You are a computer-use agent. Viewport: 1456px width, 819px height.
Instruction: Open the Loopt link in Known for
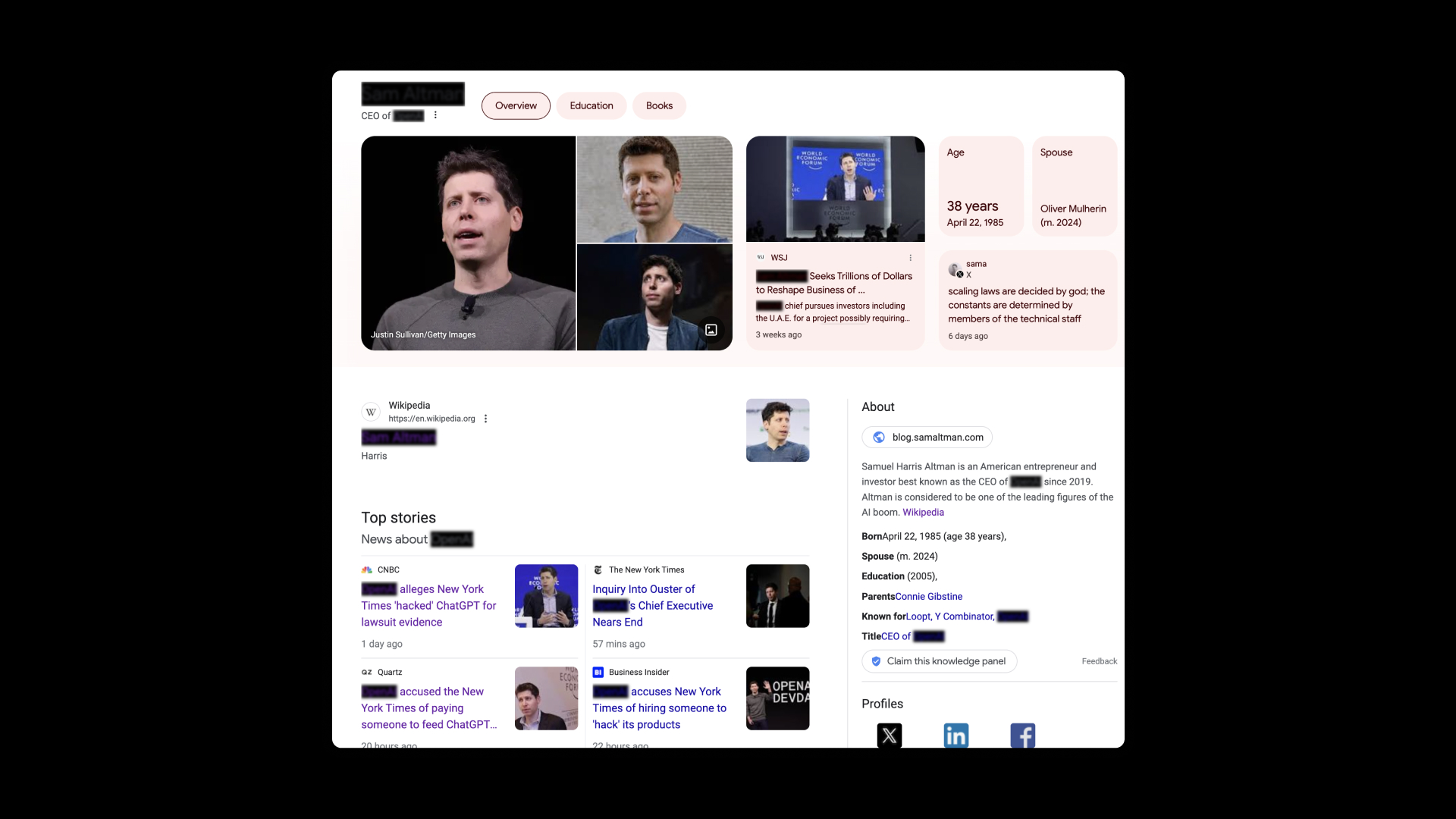(918, 617)
